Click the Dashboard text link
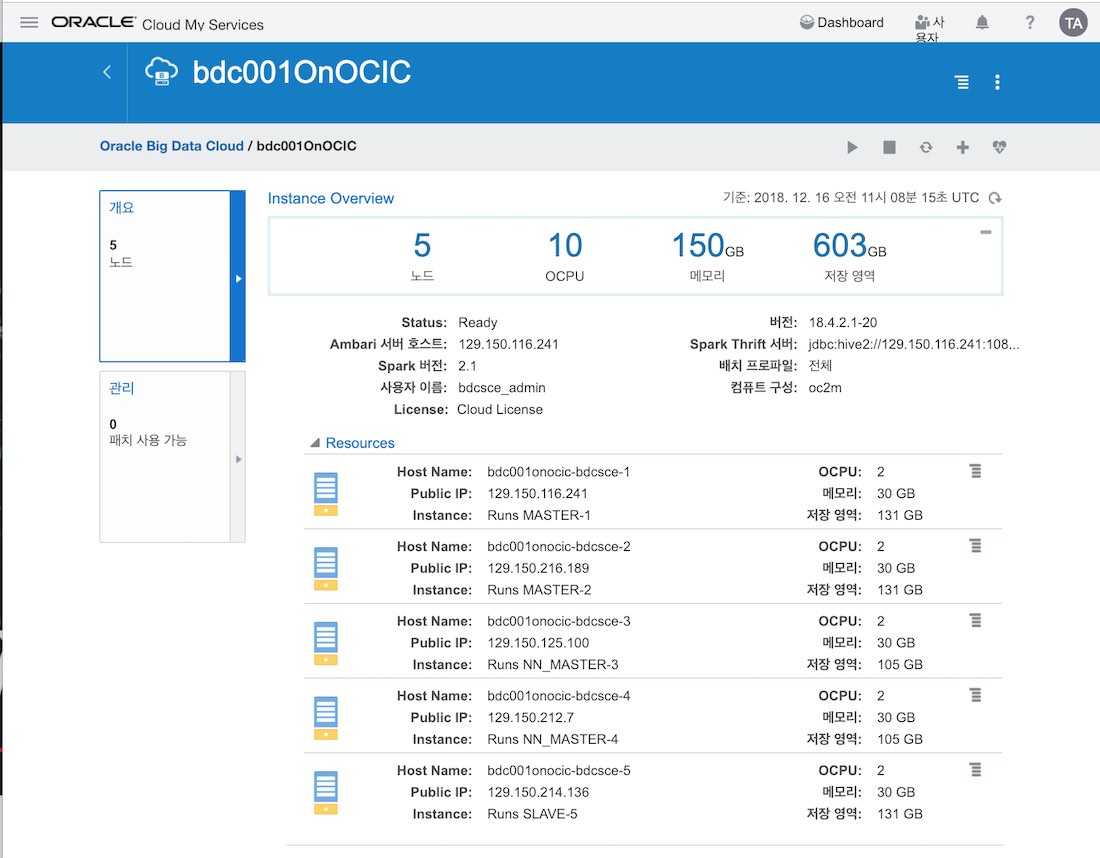This screenshot has height=858, width=1100. click(x=850, y=22)
